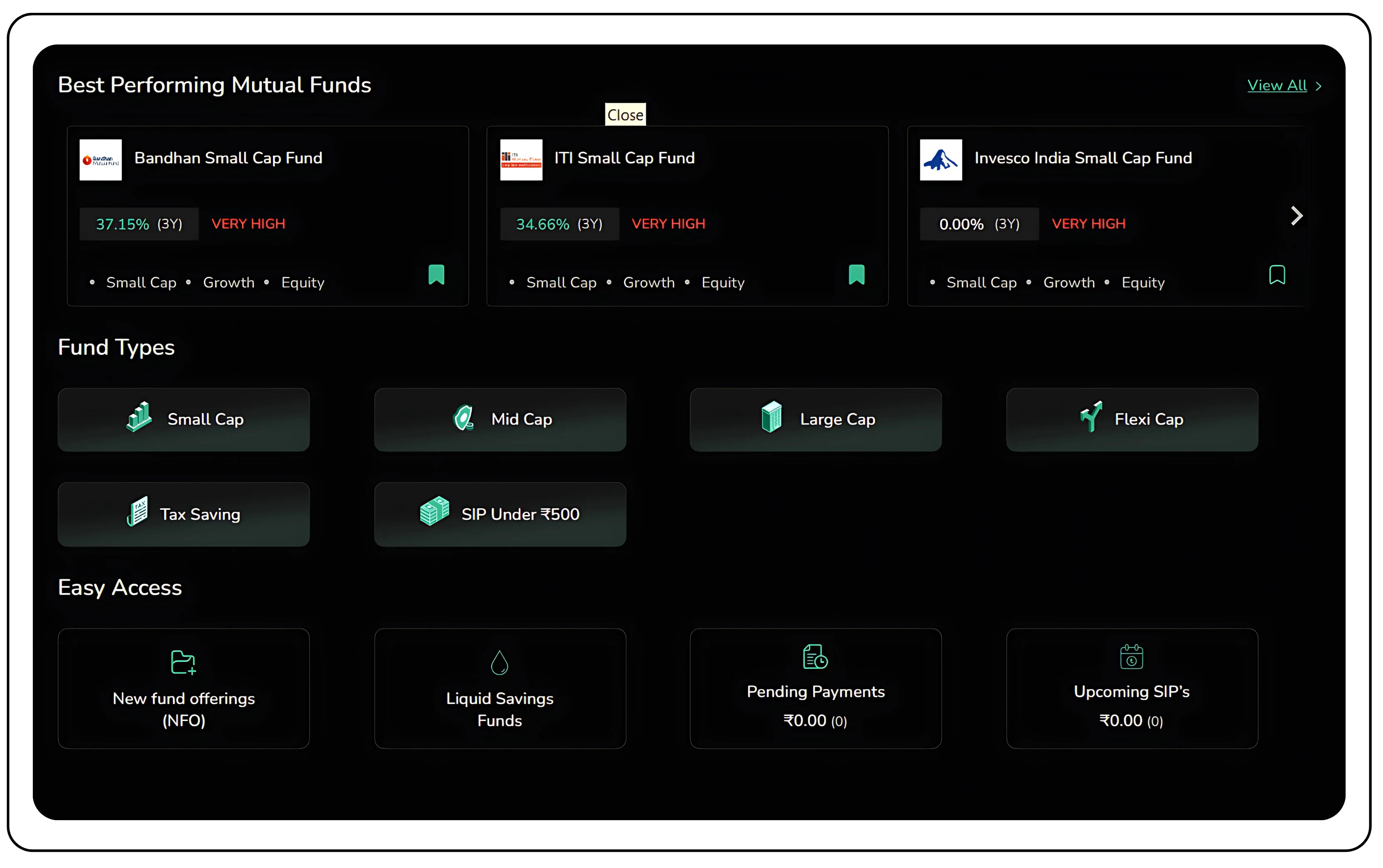1383x868 pixels.
Task: Click the Upcoming SIP's calendar icon
Action: point(1131,657)
